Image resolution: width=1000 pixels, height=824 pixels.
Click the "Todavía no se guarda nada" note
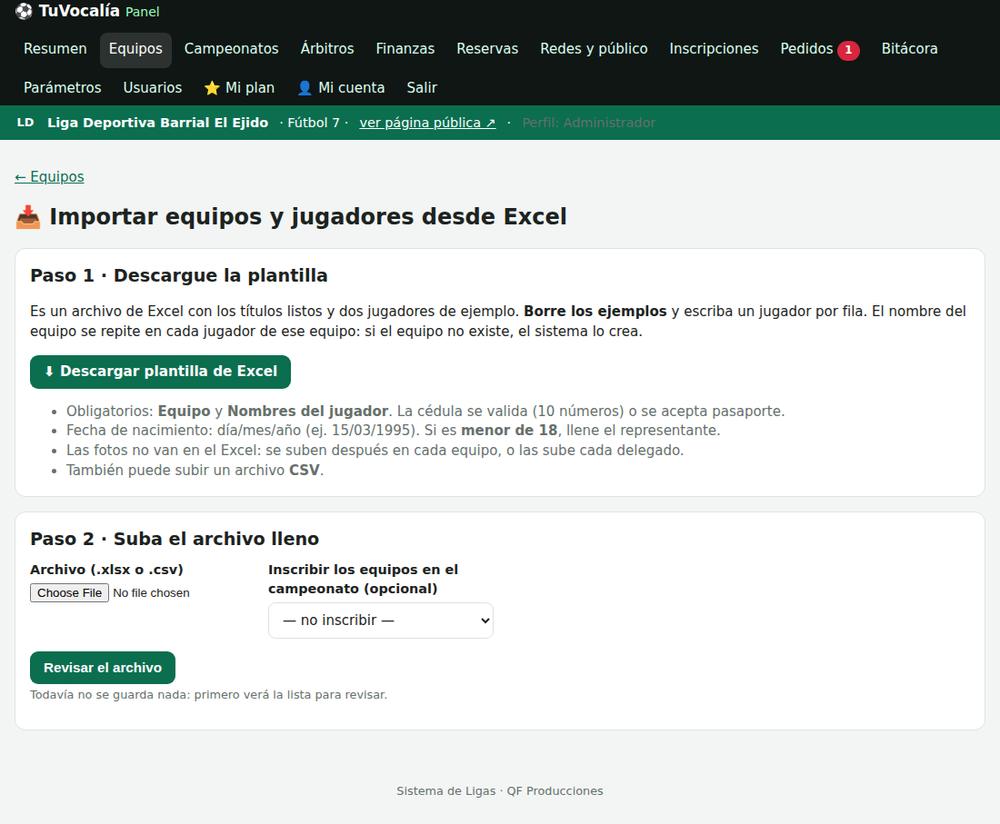(x=209, y=695)
